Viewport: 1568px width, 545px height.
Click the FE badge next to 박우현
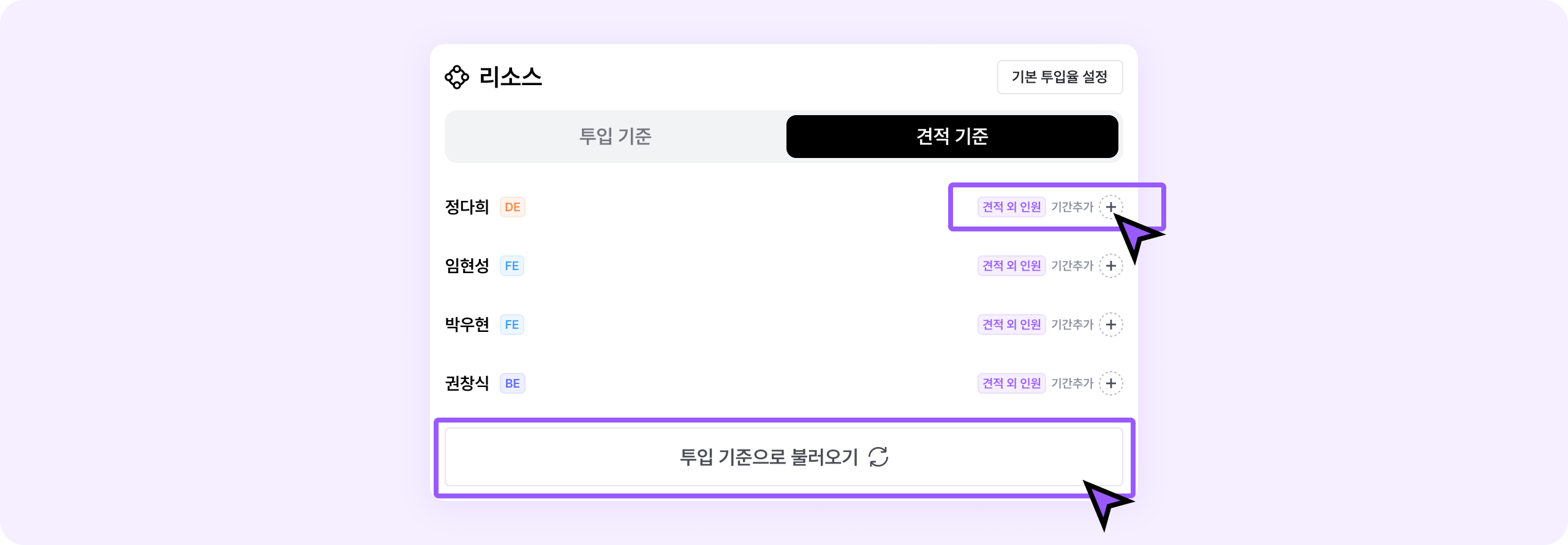tap(512, 325)
